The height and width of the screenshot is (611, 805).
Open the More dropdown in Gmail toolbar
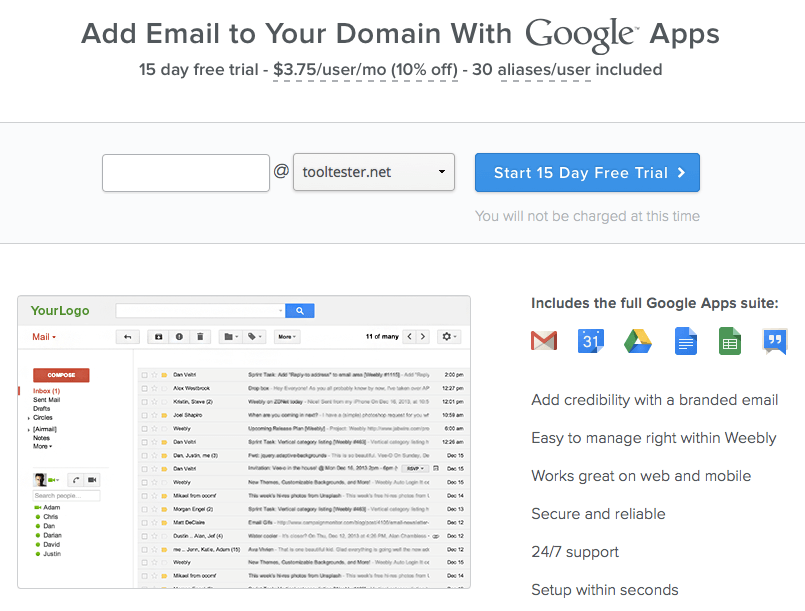287,337
